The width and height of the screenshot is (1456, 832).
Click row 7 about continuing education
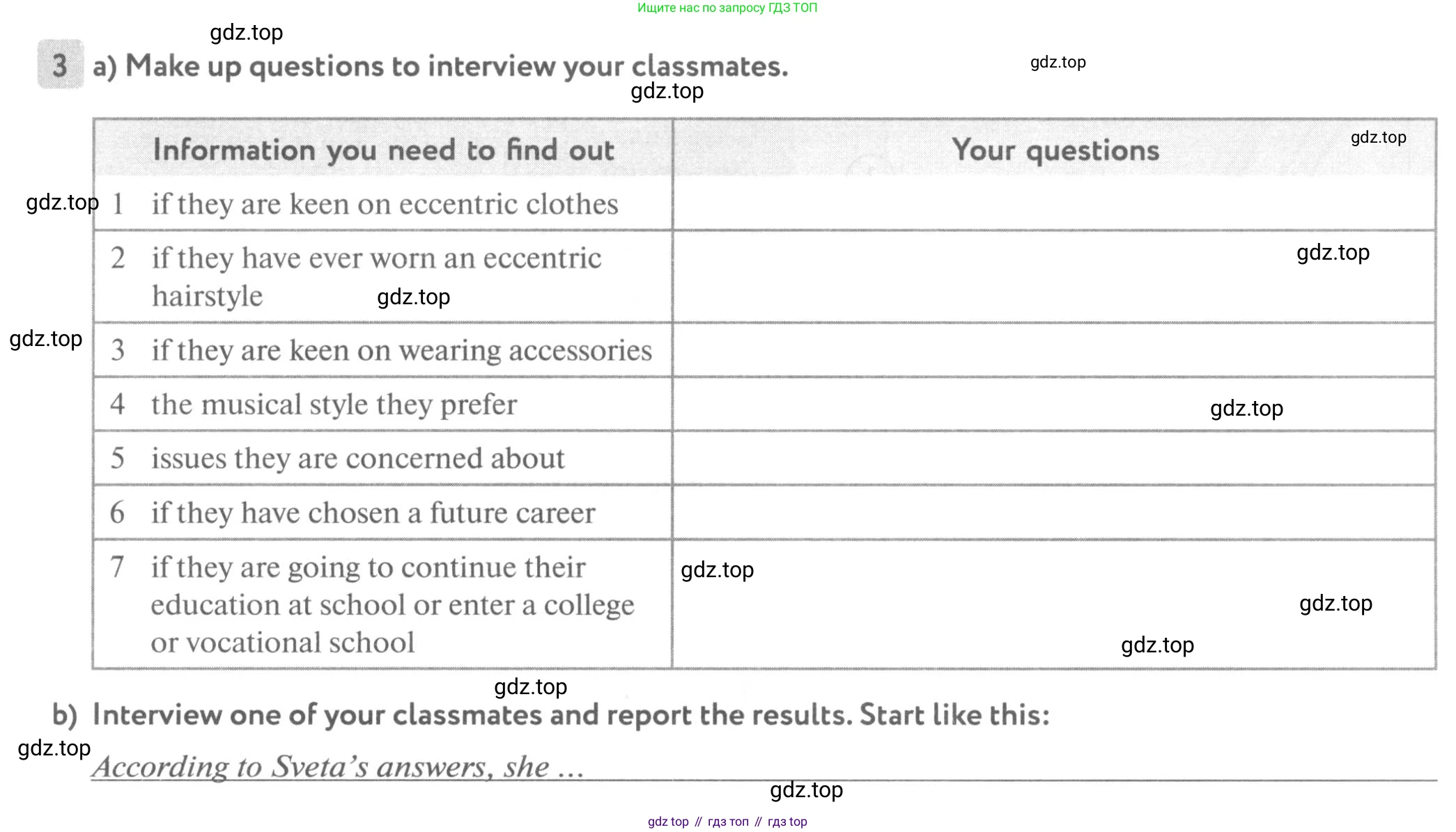coord(383,604)
